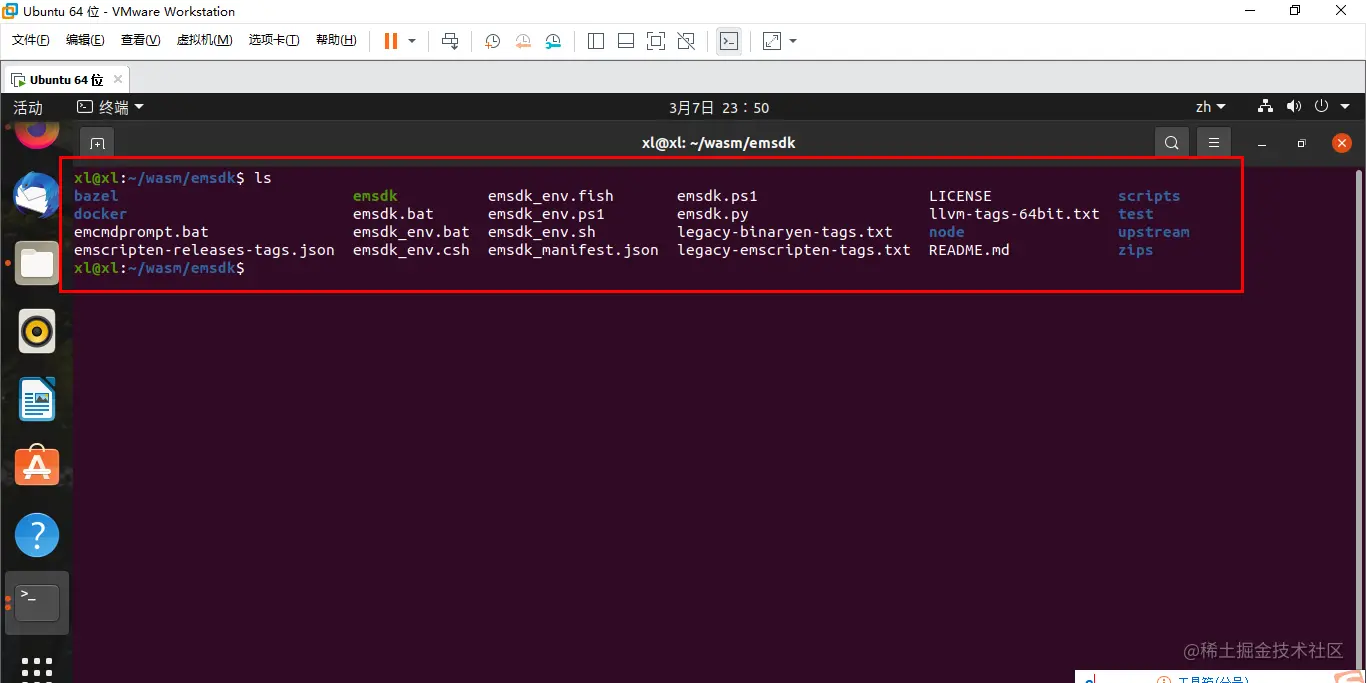Revert to the previous snapshot icon

click(523, 41)
